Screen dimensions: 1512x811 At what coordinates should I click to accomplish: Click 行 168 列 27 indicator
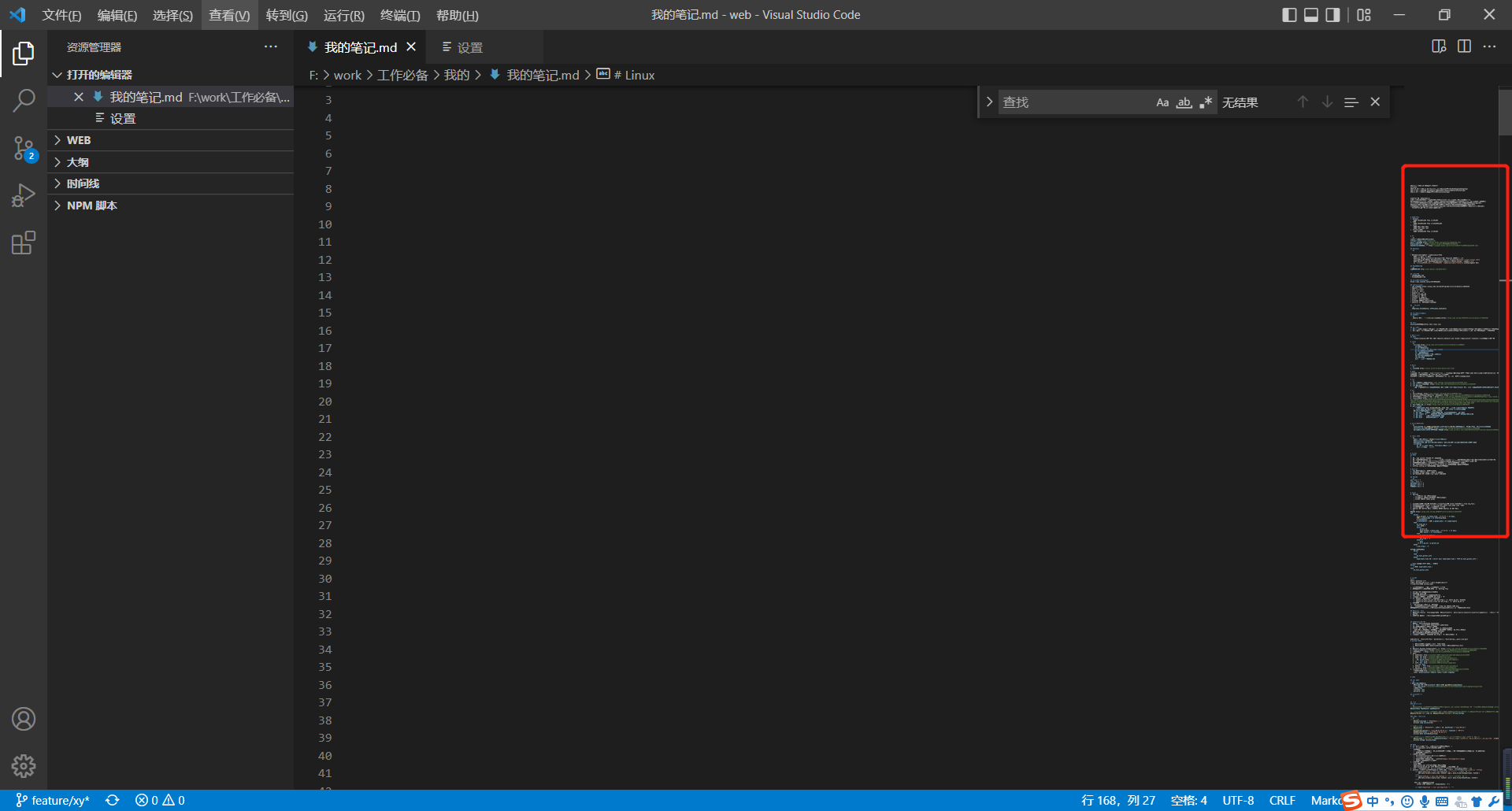(x=1117, y=800)
